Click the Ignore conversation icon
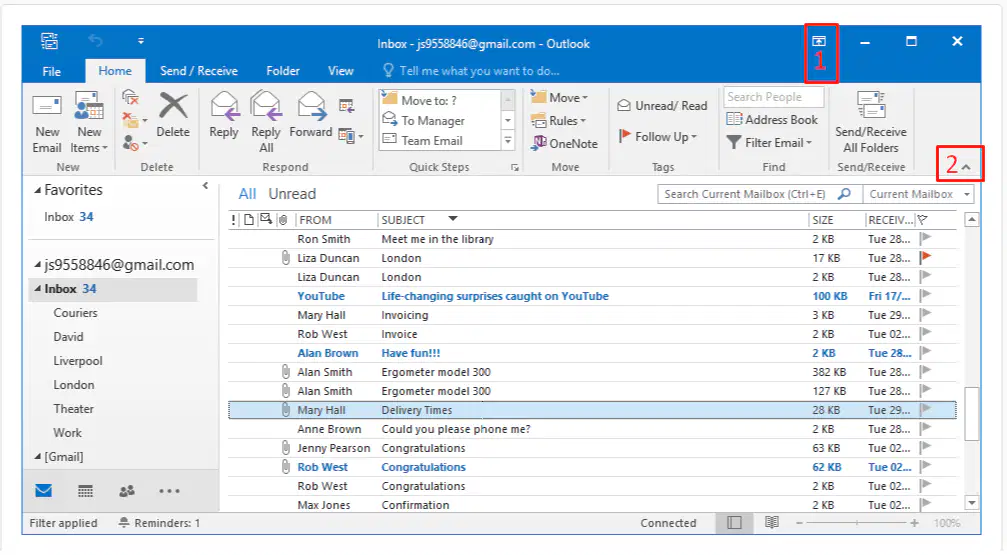Screen dimensions: 1007x555 click(x=130, y=98)
